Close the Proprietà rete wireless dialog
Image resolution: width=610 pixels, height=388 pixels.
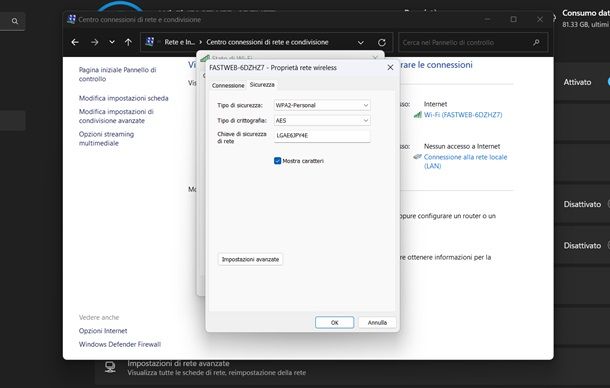[x=390, y=67]
